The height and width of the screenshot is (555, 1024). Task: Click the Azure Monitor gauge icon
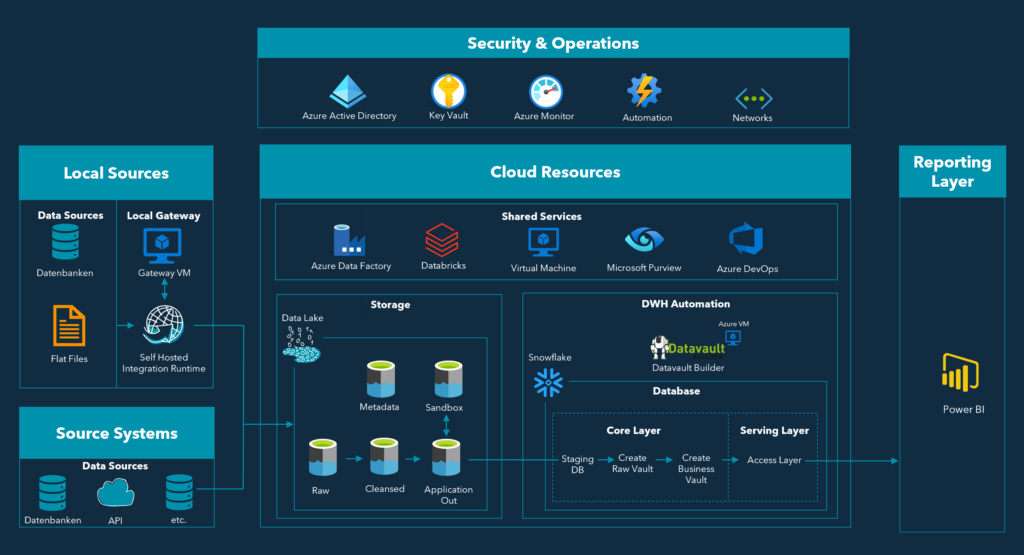pyautogui.click(x=545, y=91)
